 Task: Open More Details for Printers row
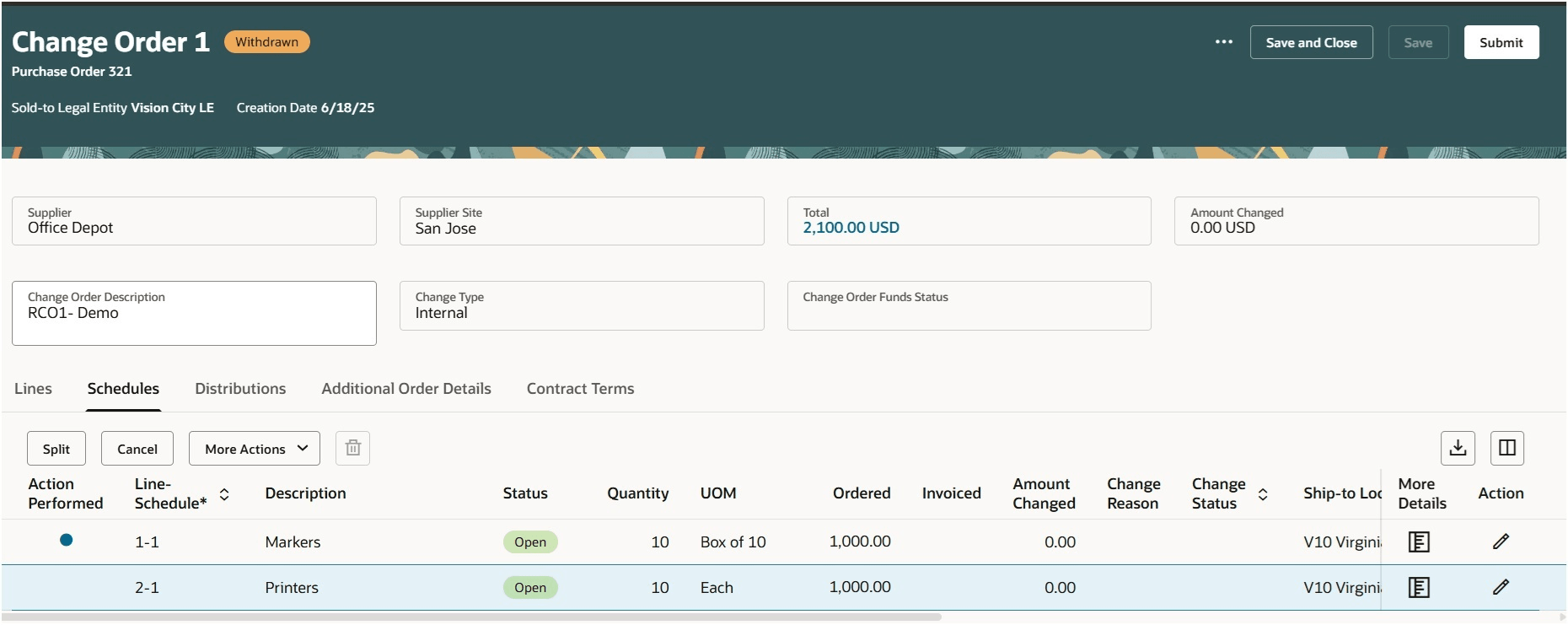[1420, 587]
